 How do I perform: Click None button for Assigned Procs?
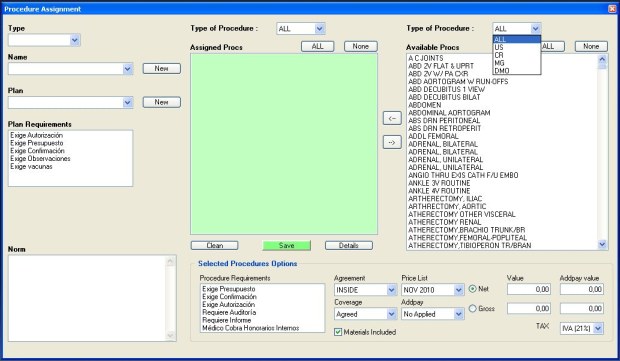coord(361,46)
